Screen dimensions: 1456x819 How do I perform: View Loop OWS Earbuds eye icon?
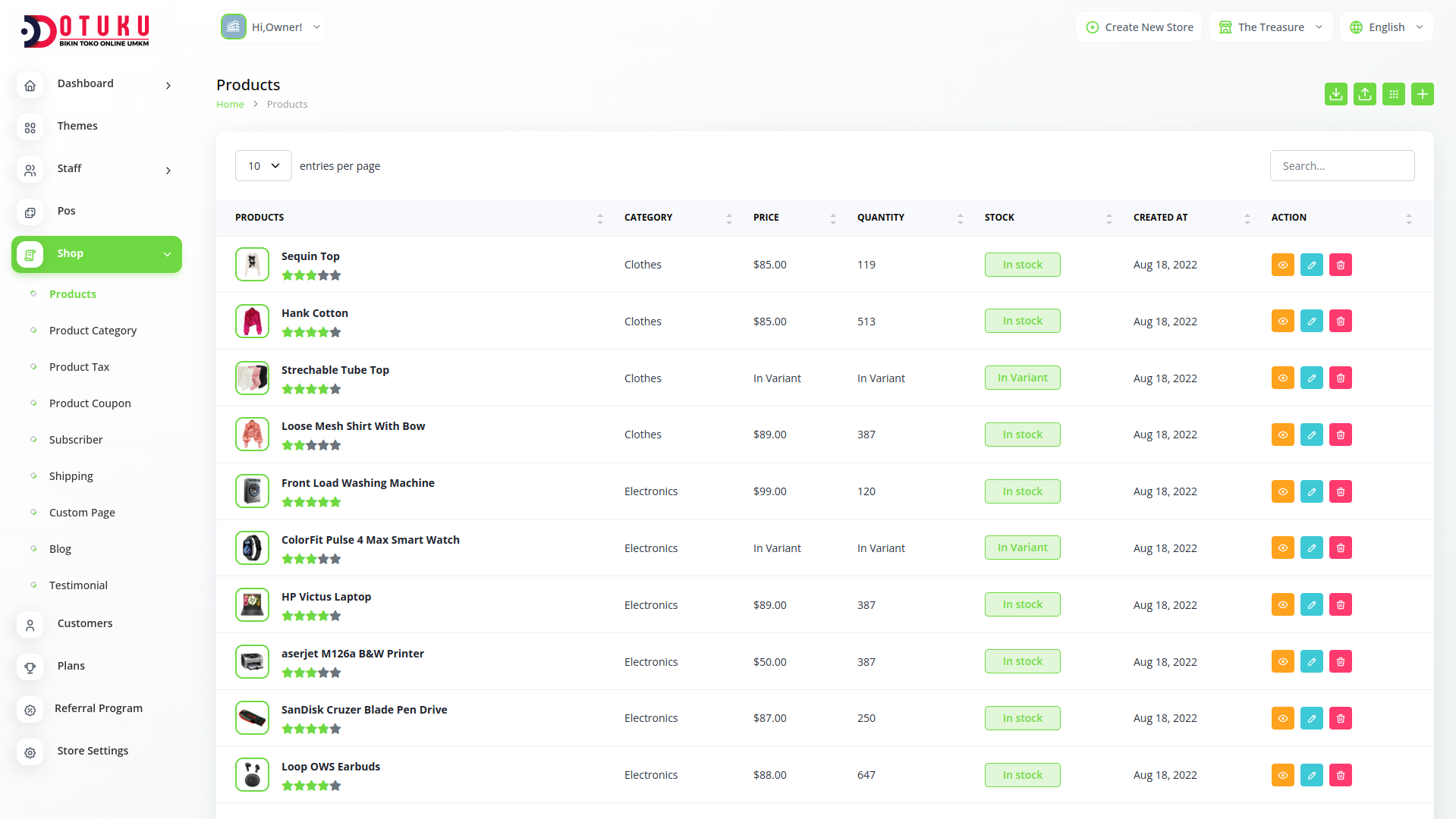pos(1282,775)
